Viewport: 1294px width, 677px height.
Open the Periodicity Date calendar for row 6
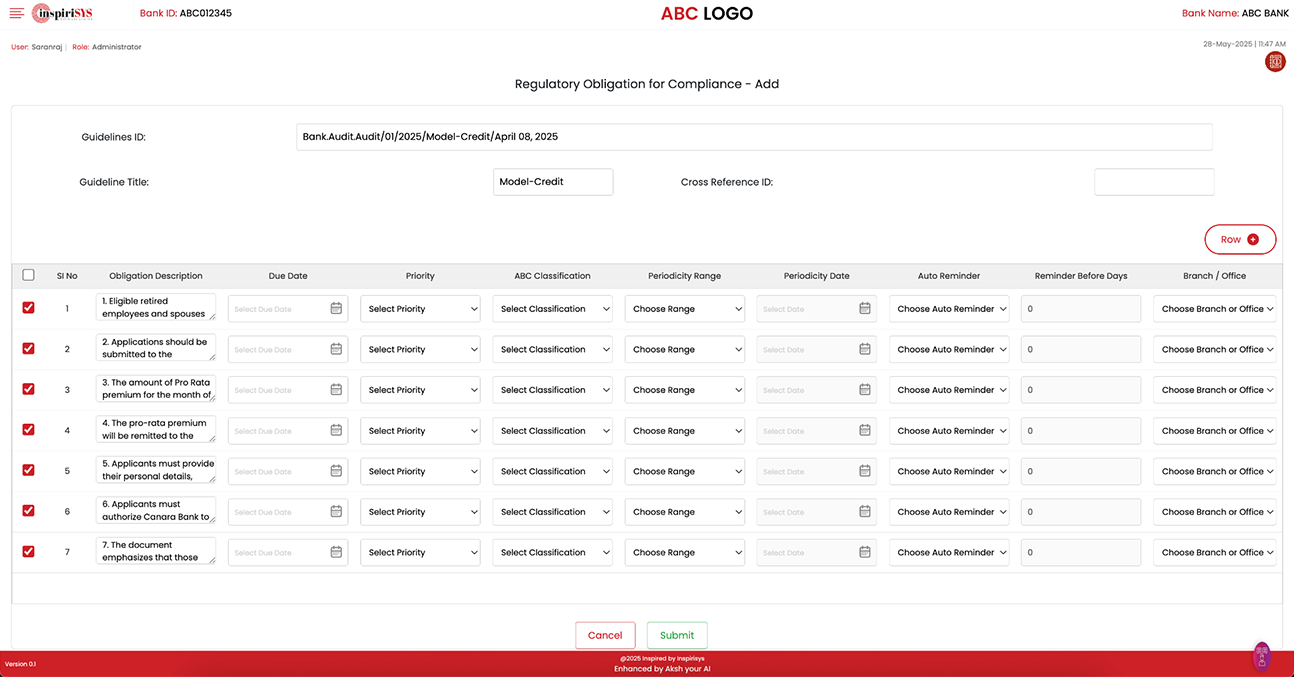865,512
